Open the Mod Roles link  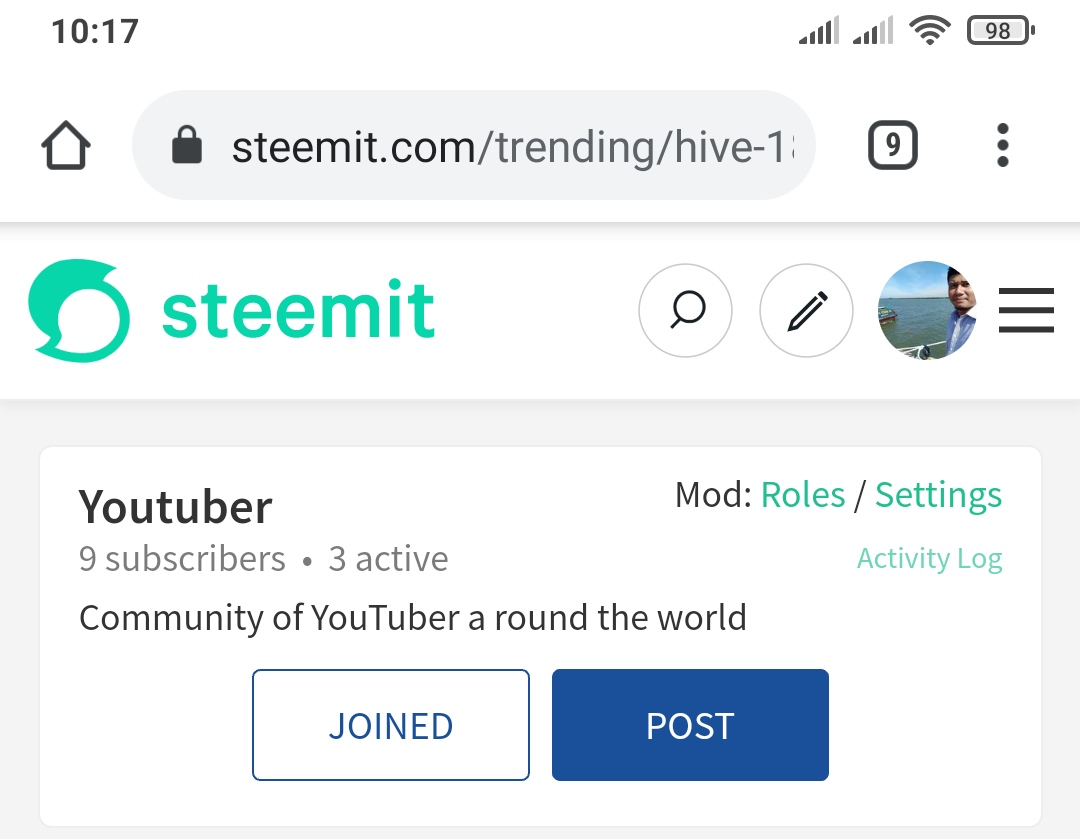[x=802, y=495]
